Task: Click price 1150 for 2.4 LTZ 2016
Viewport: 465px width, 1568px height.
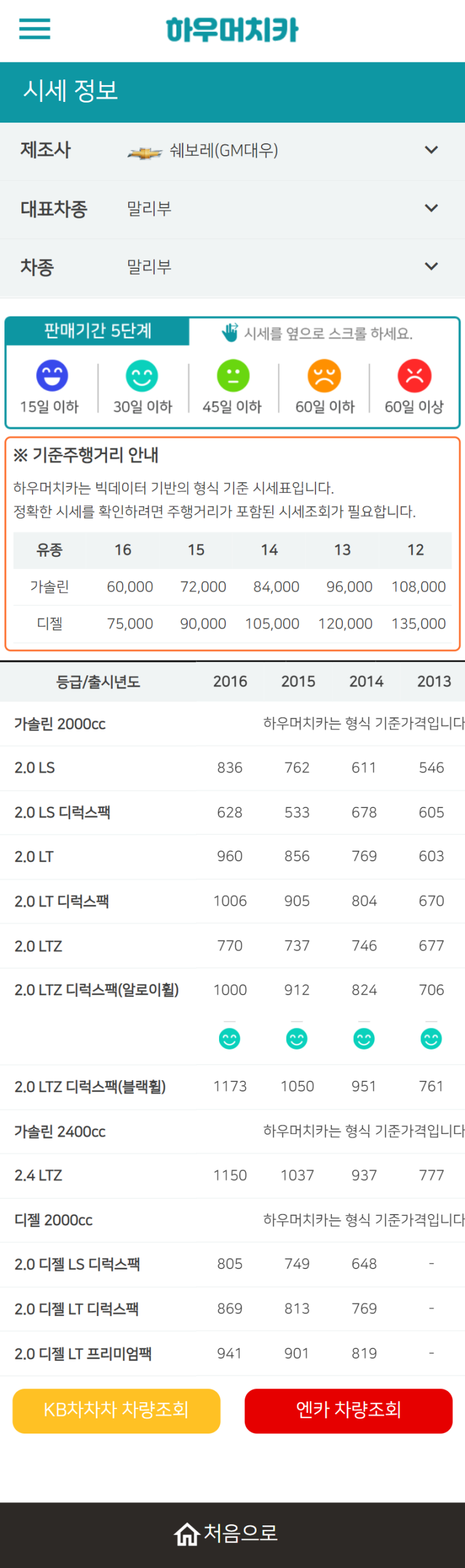Action: [230, 1176]
